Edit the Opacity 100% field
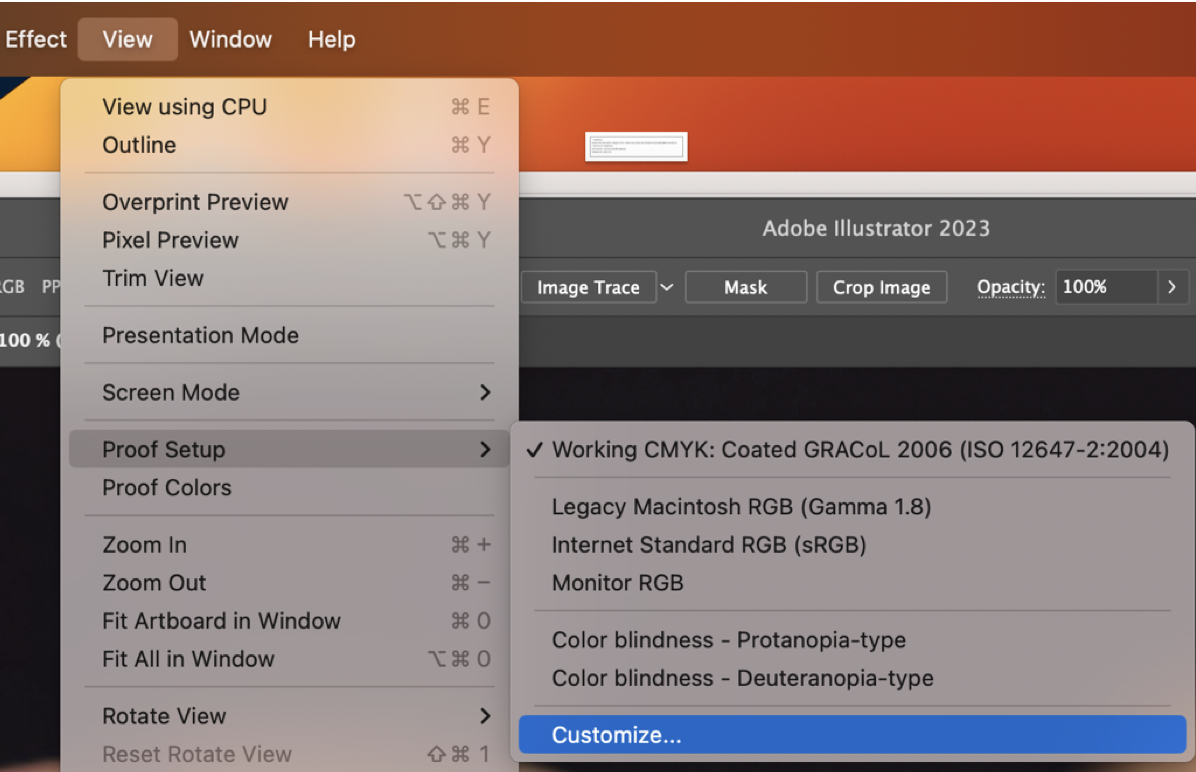1196x772 pixels. point(1106,288)
